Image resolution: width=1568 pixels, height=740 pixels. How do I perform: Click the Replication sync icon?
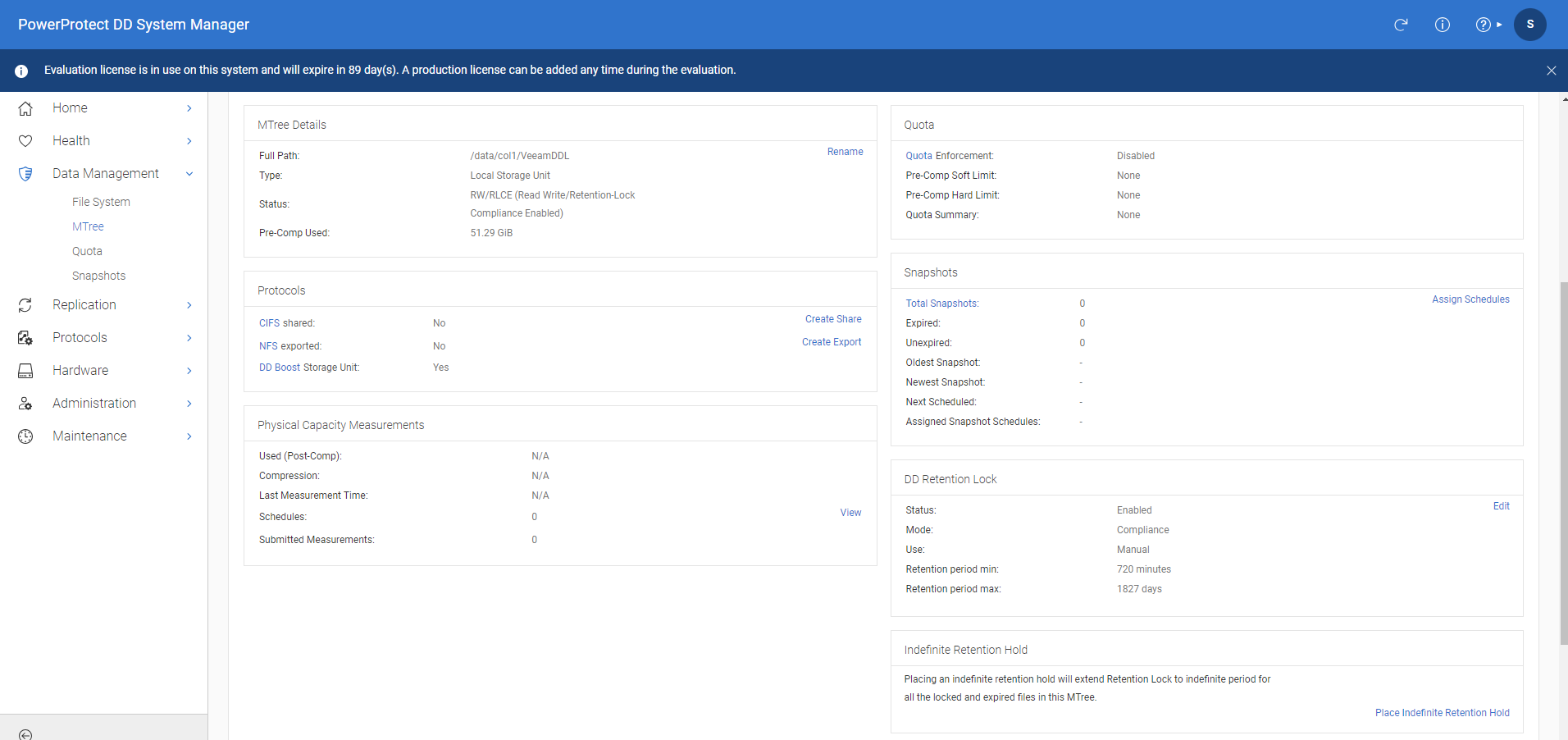click(x=25, y=305)
